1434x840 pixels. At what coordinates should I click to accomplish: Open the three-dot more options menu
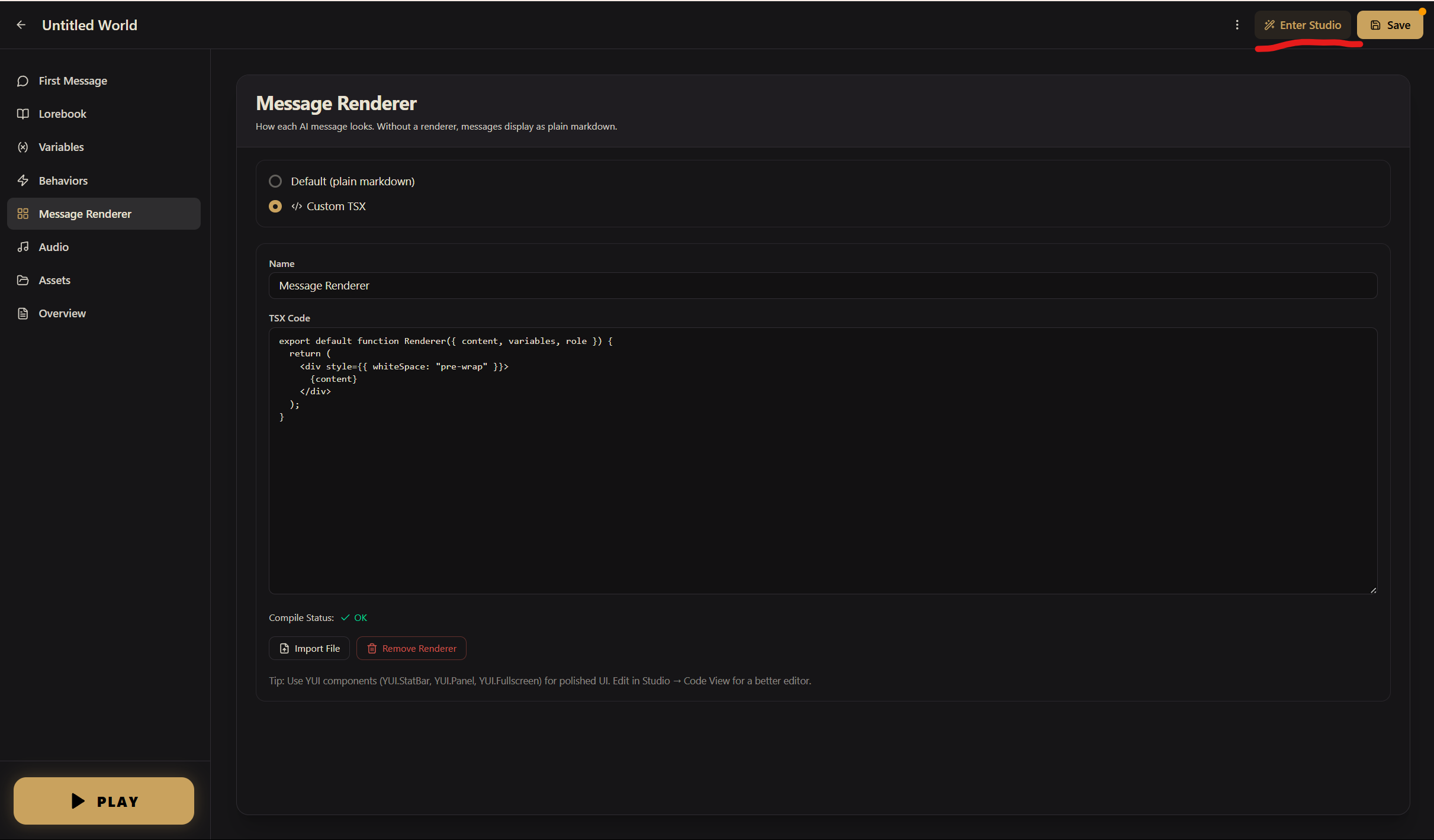coord(1237,25)
